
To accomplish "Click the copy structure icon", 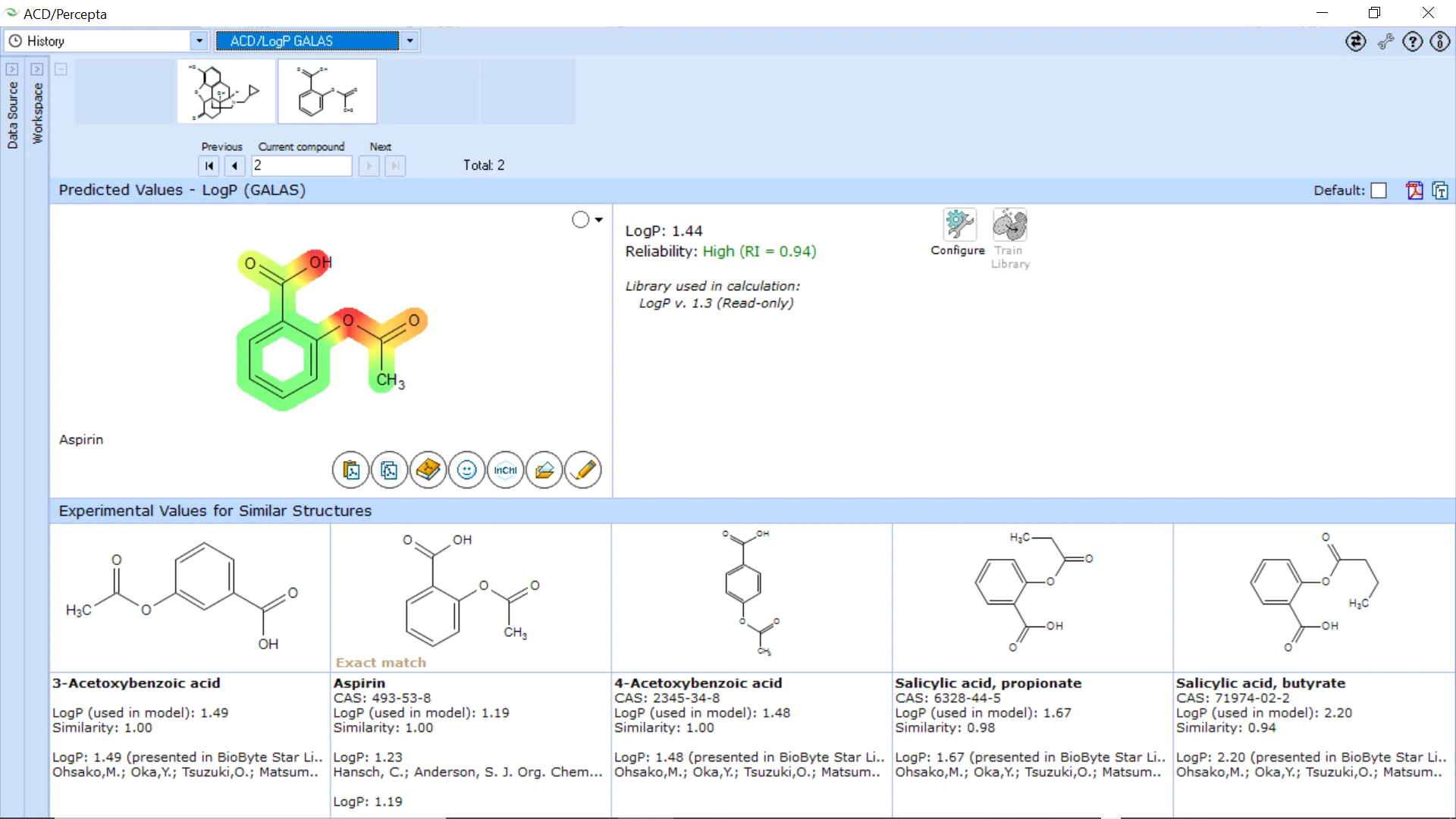I will pos(389,470).
